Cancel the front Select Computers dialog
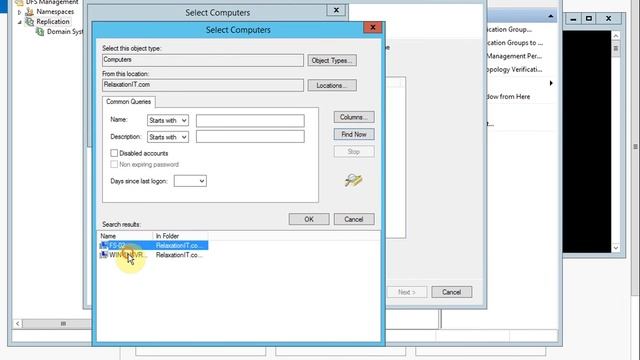 (x=354, y=219)
